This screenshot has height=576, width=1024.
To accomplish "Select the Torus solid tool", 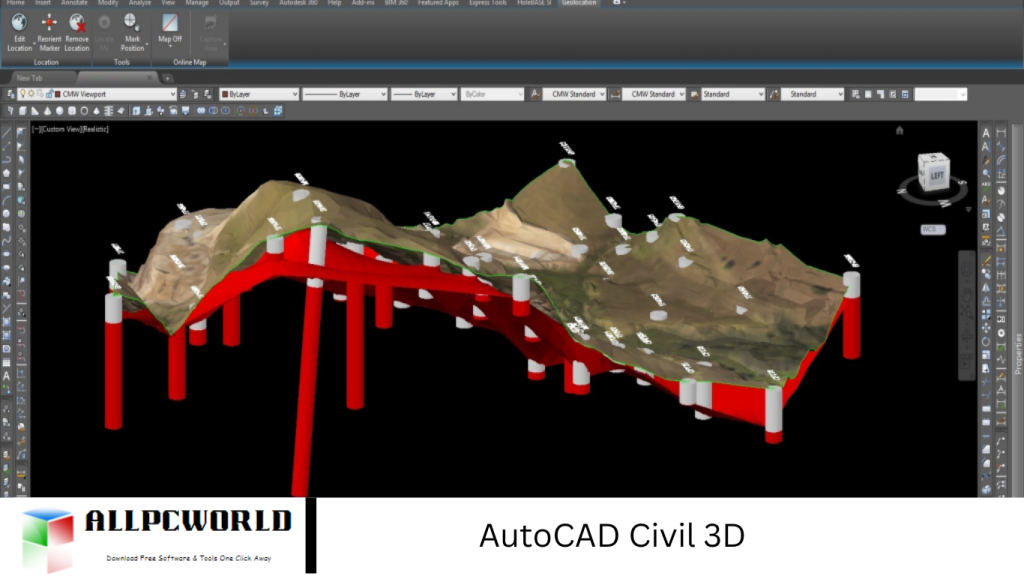I will coord(84,111).
